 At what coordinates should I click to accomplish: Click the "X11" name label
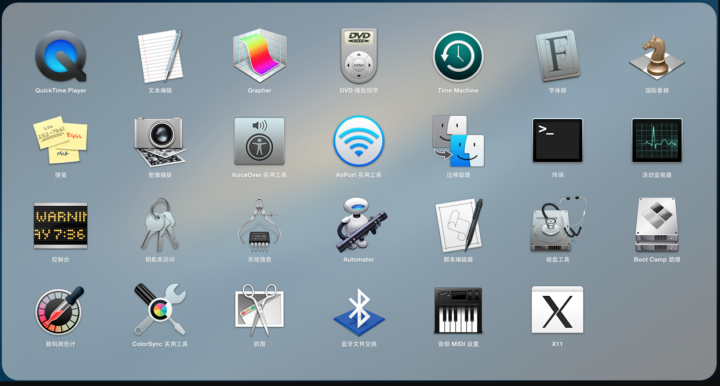(557, 344)
